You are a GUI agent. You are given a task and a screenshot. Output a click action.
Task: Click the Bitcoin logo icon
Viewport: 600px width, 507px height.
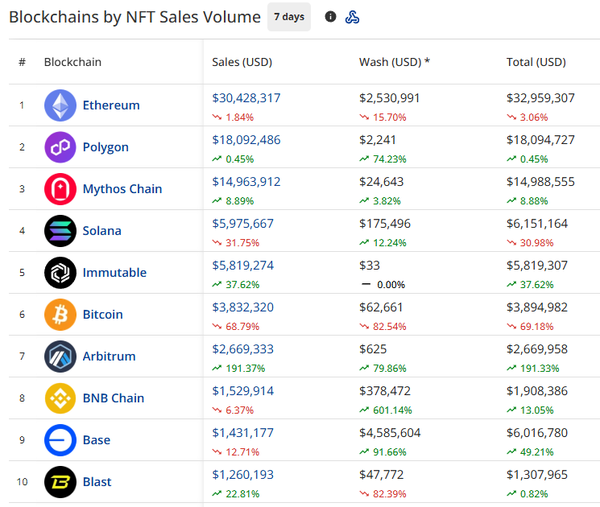(x=60, y=315)
